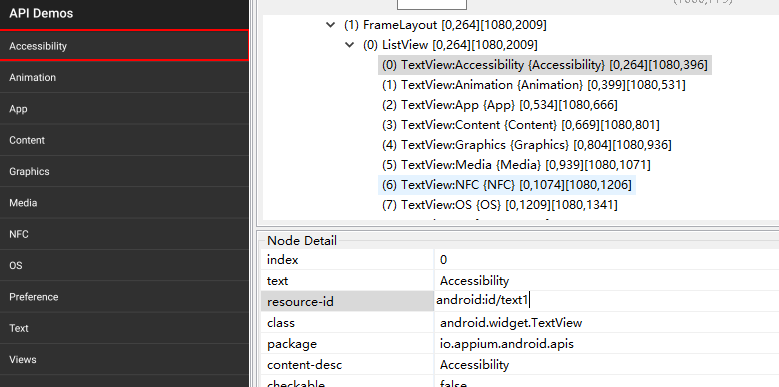Select TextView:Animation node in hierarchy tree

click(x=534, y=85)
